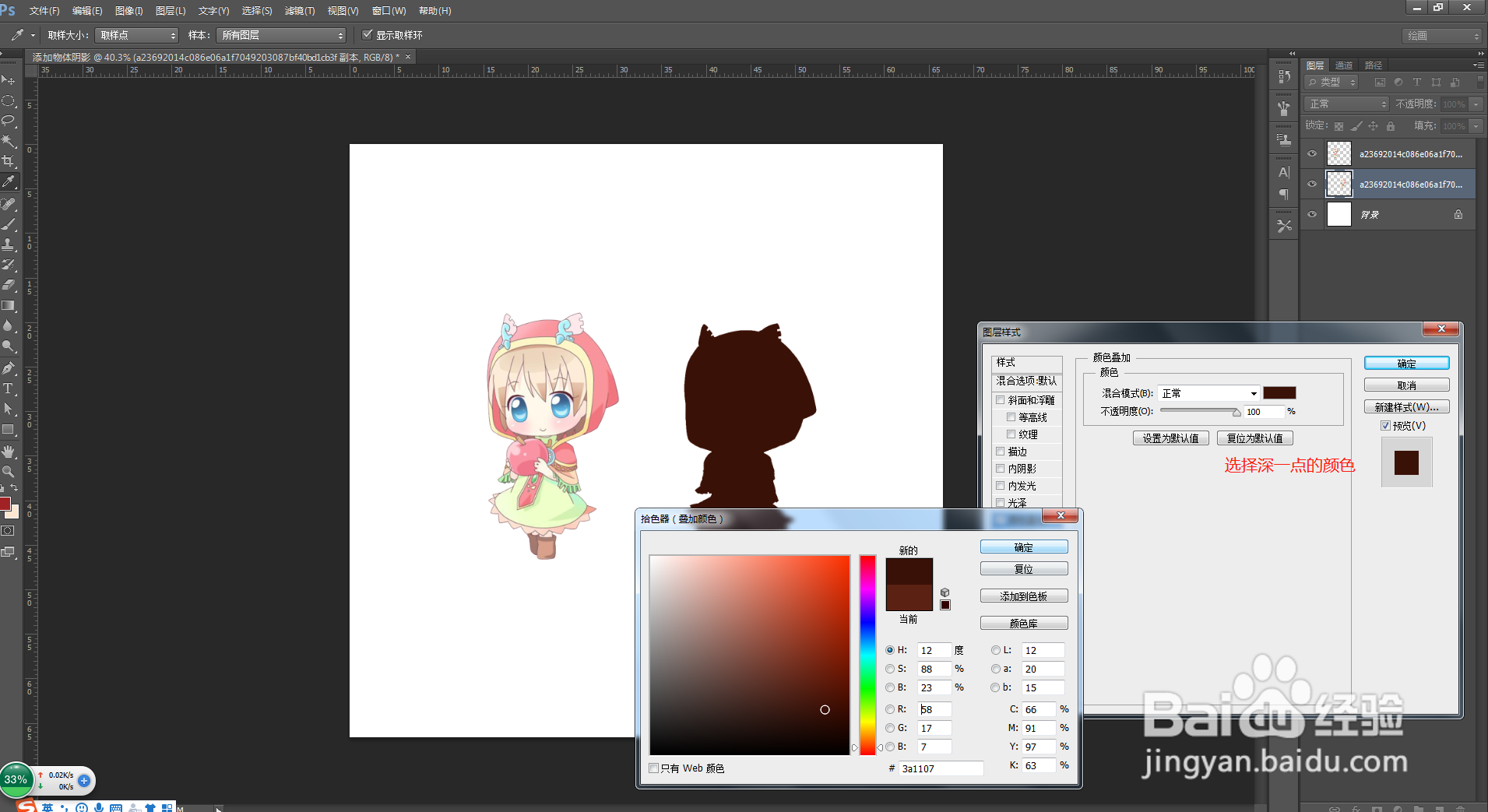Select the Blur tool

point(9,325)
